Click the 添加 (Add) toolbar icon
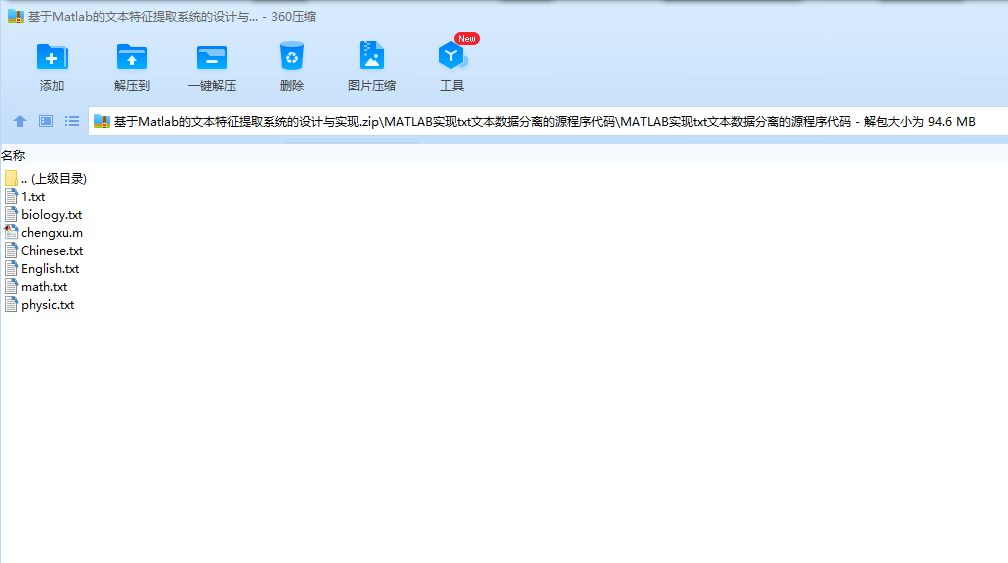Screen dimensions: 1008x563 (x=51, y=57)
